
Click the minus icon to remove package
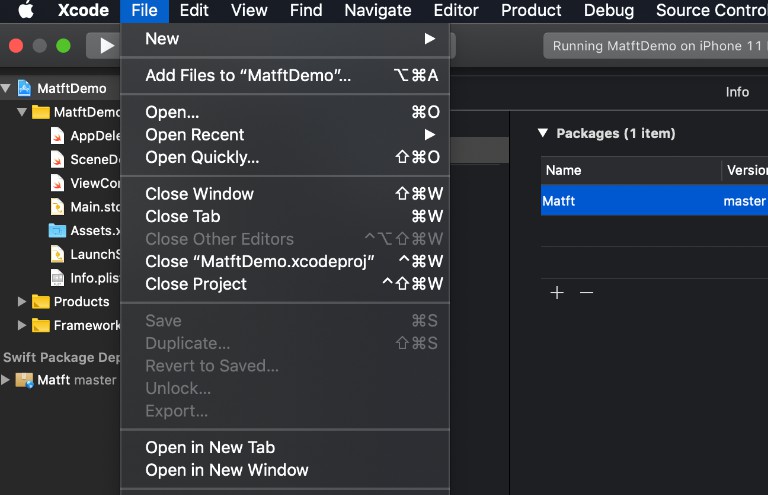[587, 292]
